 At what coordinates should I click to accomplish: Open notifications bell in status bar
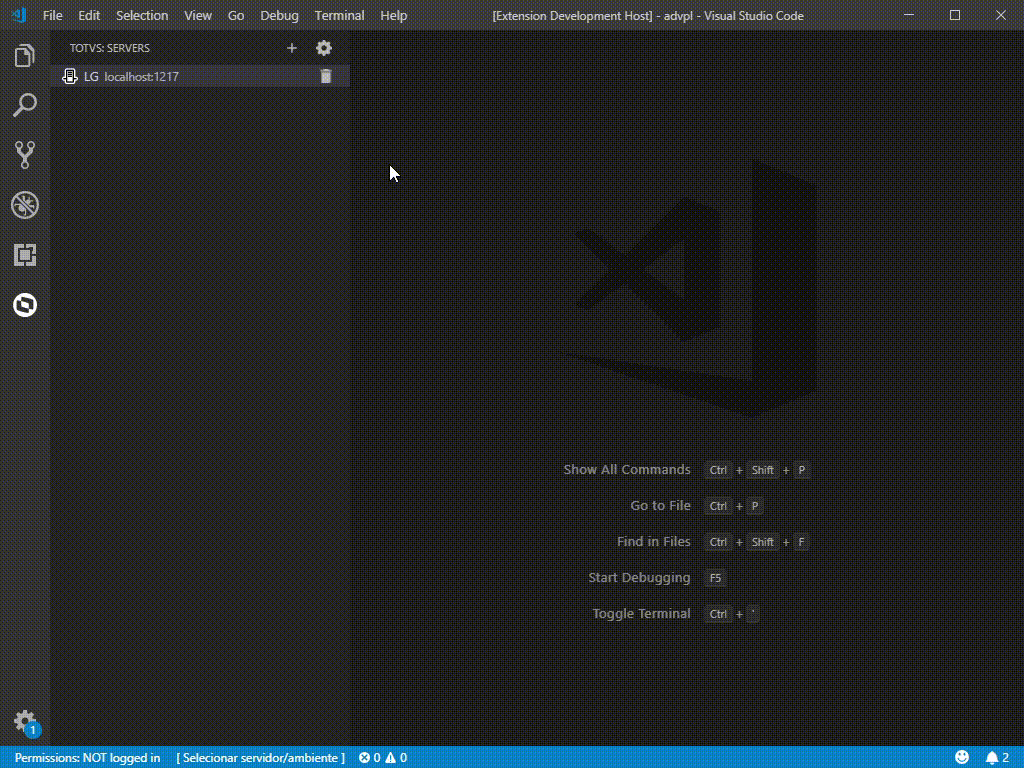pyautogui.click(x=997, y=758)
